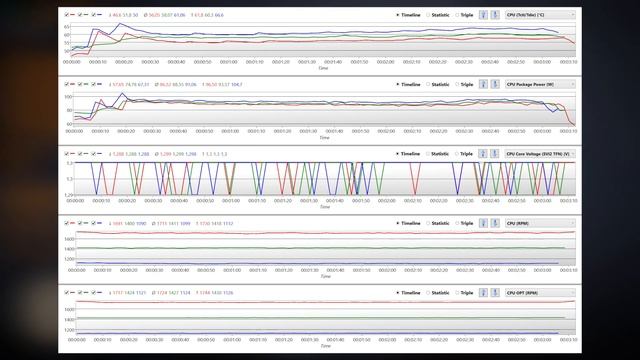This screenshot has width=640, height=360.
Task: Toggle blue series checkbox in CPU [RPM] chart
Action: pyautogui.click(x=93, y=223)
